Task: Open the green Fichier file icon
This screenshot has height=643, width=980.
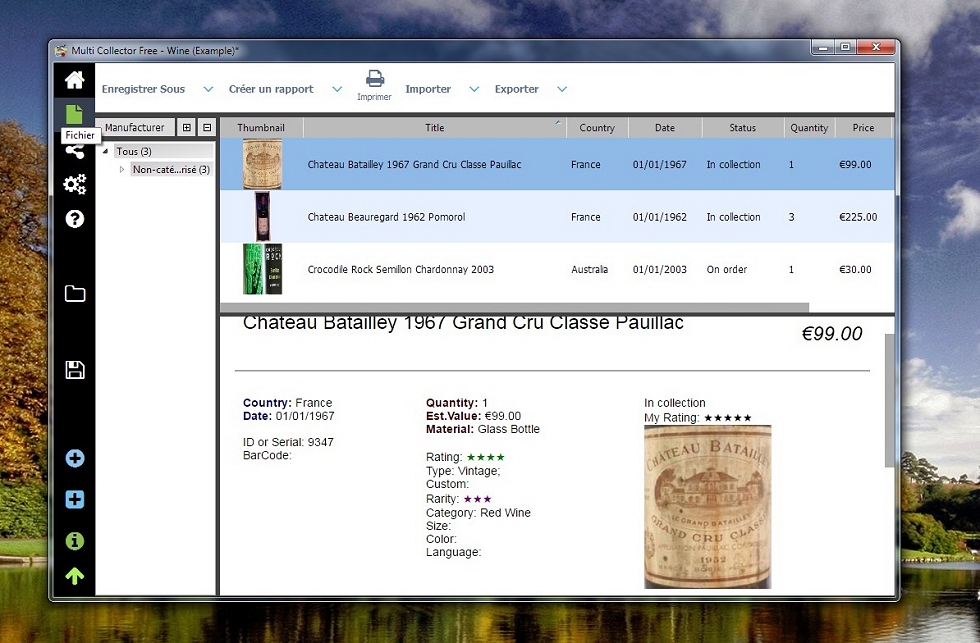Action: click(74, 114)
